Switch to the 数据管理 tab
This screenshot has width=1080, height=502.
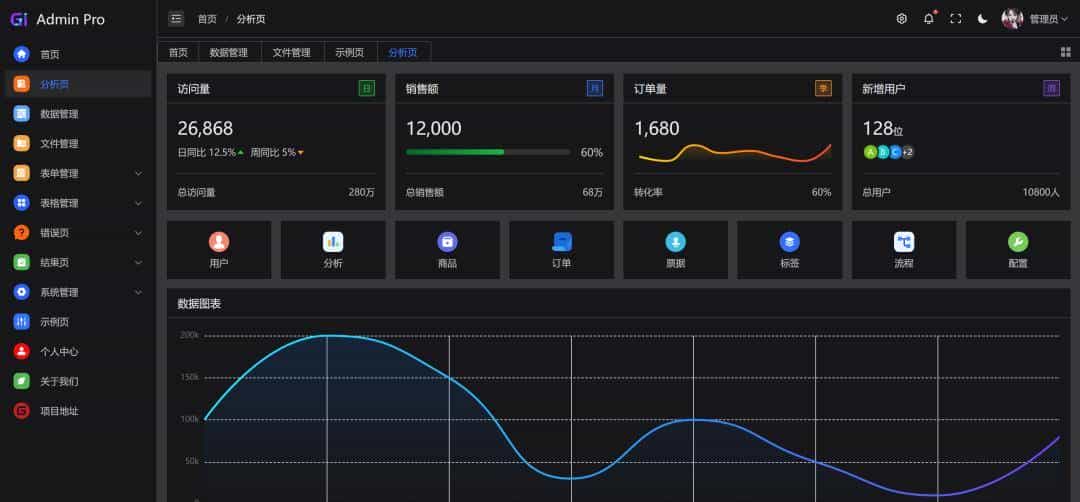click(x=229, y=52)
